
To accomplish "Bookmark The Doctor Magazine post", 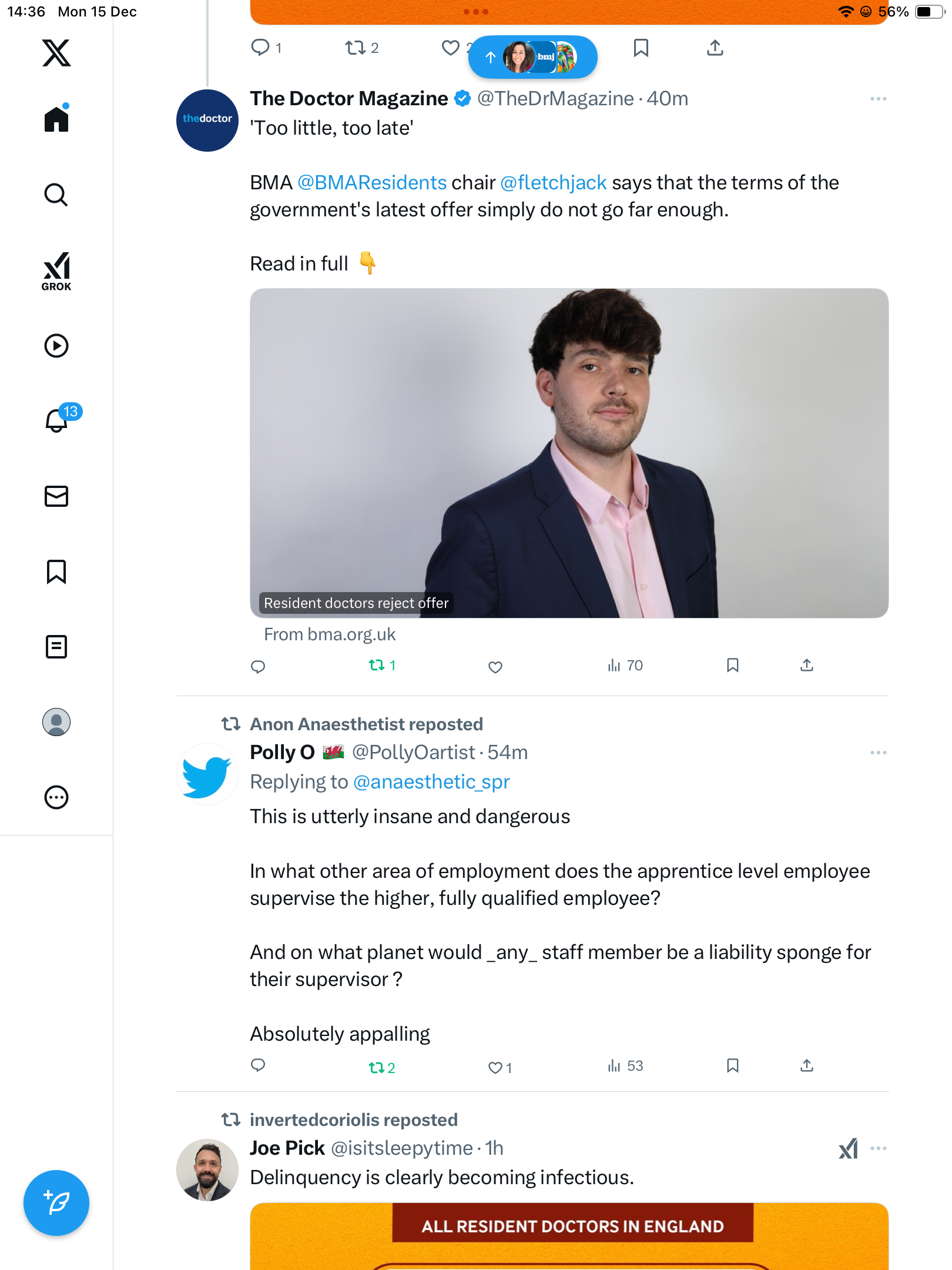I will (732, 666).
